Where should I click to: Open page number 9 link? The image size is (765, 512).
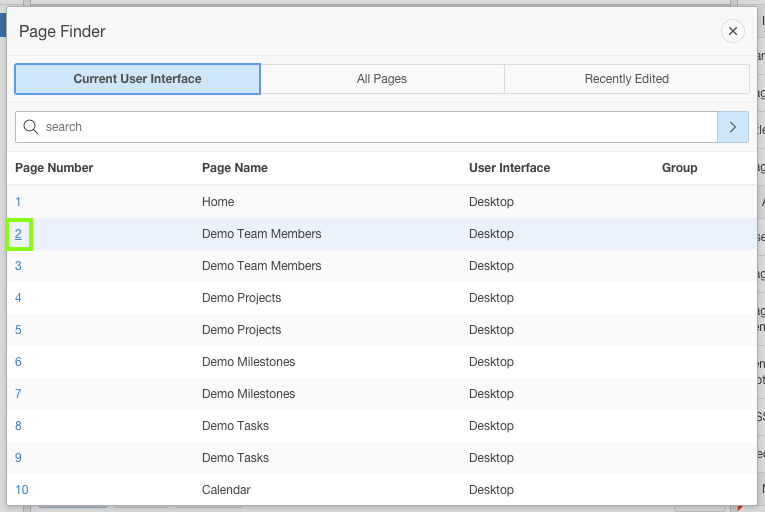pos(18,458)
